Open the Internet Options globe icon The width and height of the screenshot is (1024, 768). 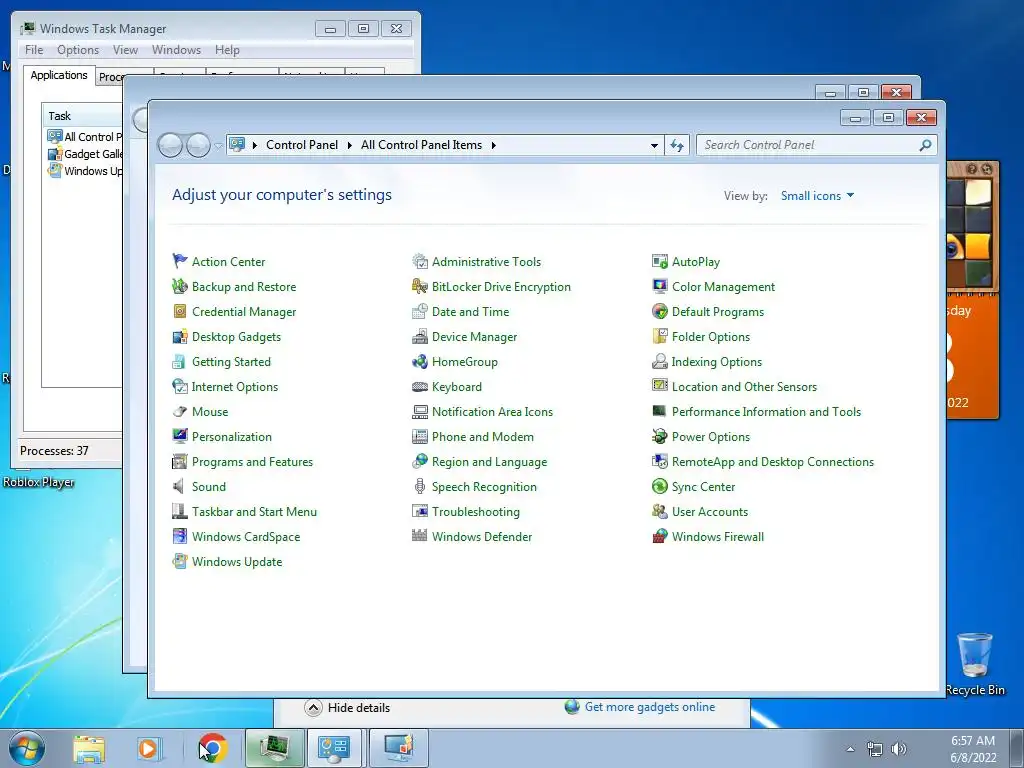[x=180, y=387]
